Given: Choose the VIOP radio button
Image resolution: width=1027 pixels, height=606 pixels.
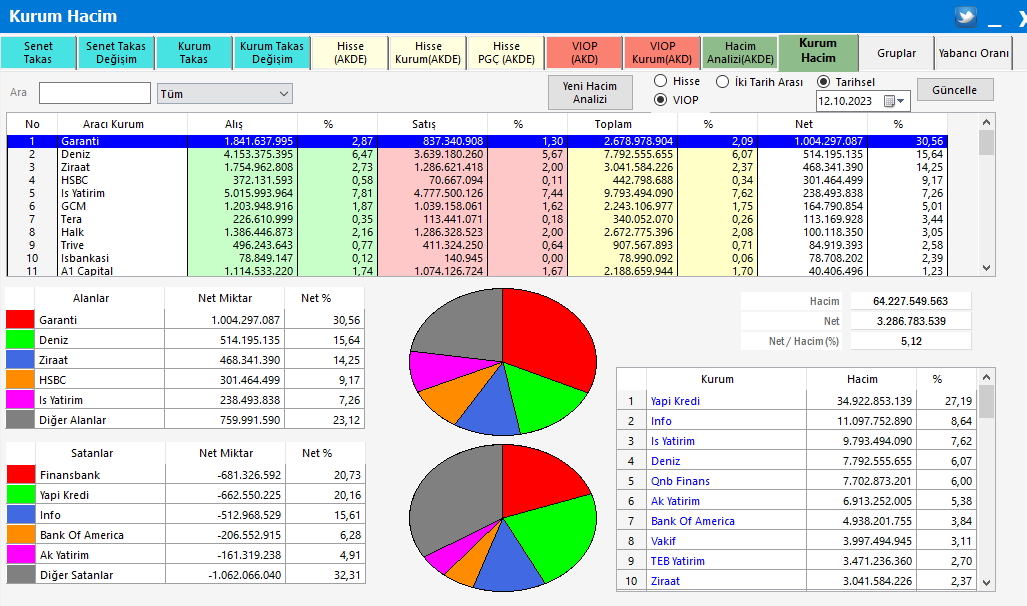Looking at the screenshot, I should tap(660, 100).
